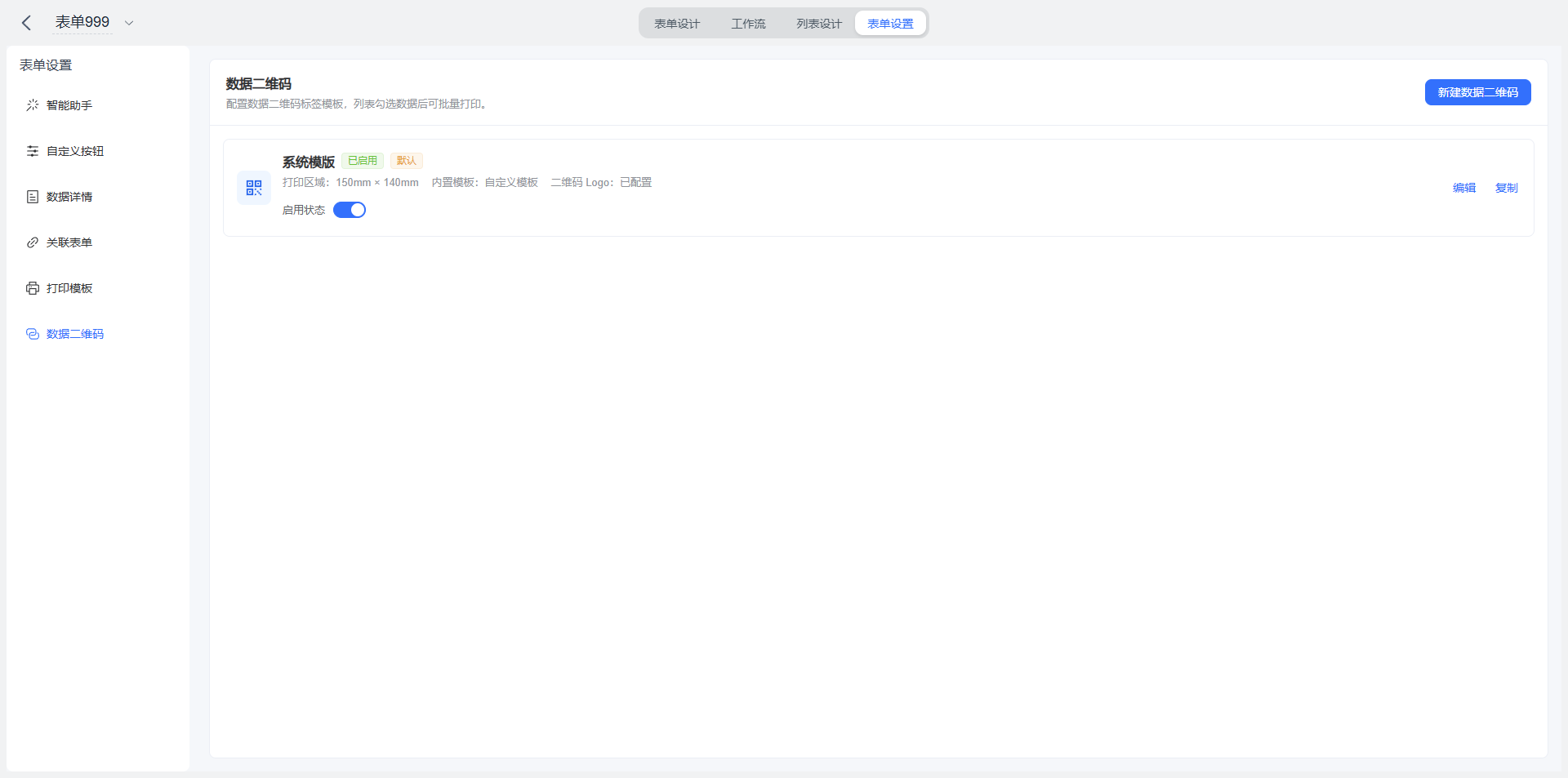Select the 表单设置 tab

[890, 24]
